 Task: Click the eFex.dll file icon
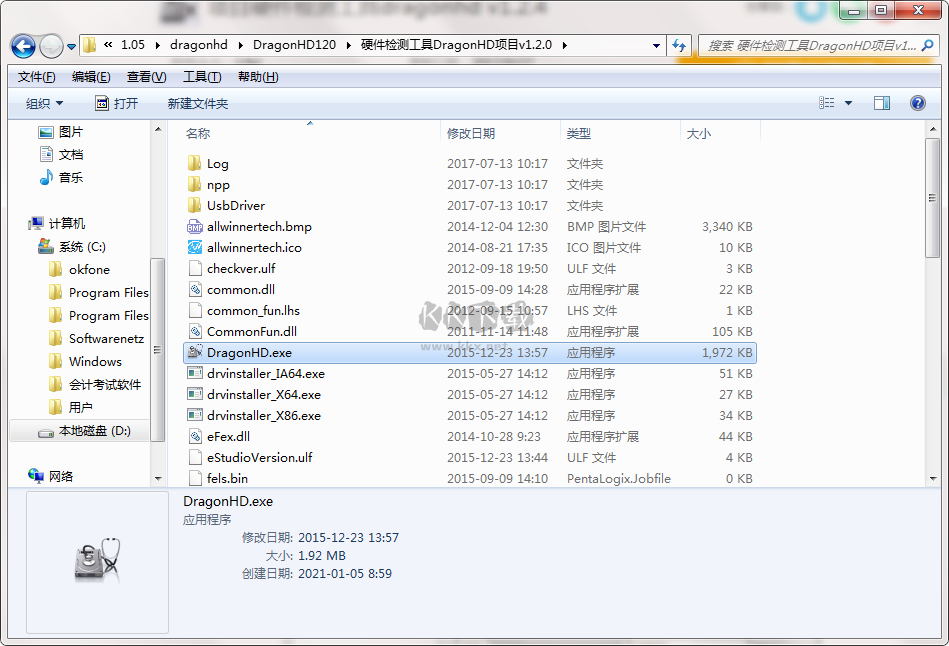pos(195,436)
